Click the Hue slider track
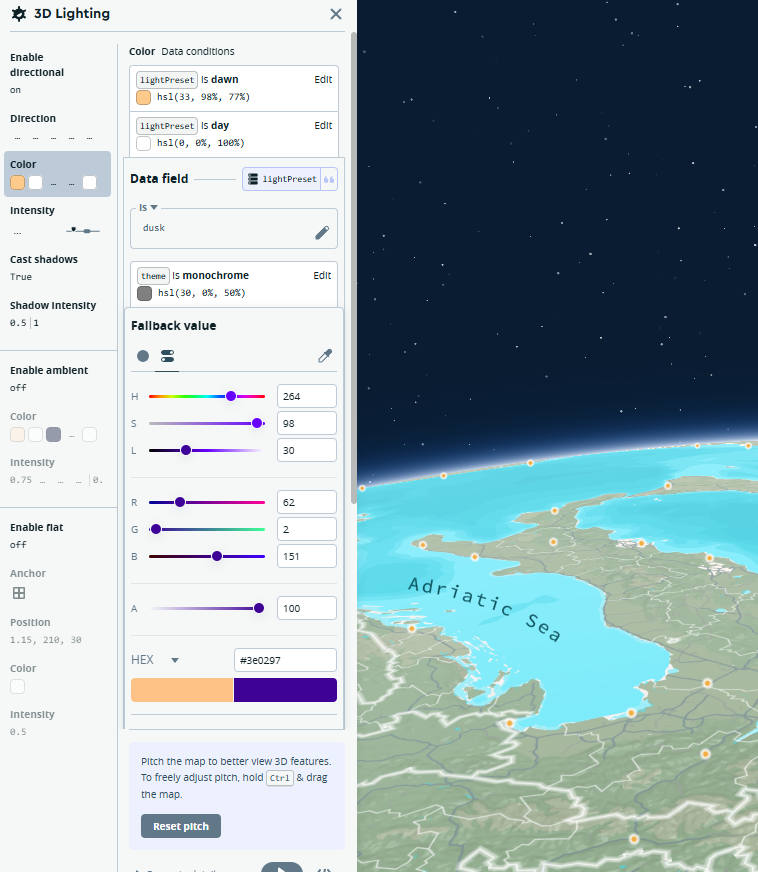 [x=206, y=396]
